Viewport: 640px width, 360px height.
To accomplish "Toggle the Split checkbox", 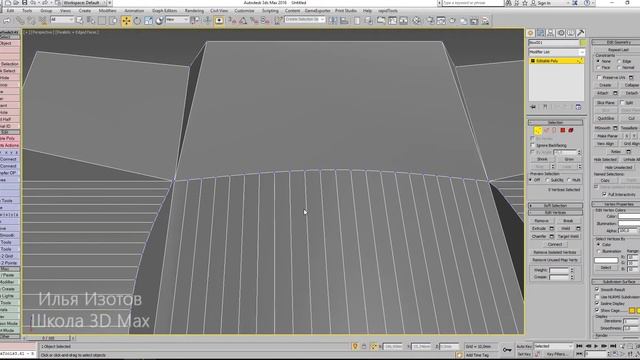I will point(622,102).
